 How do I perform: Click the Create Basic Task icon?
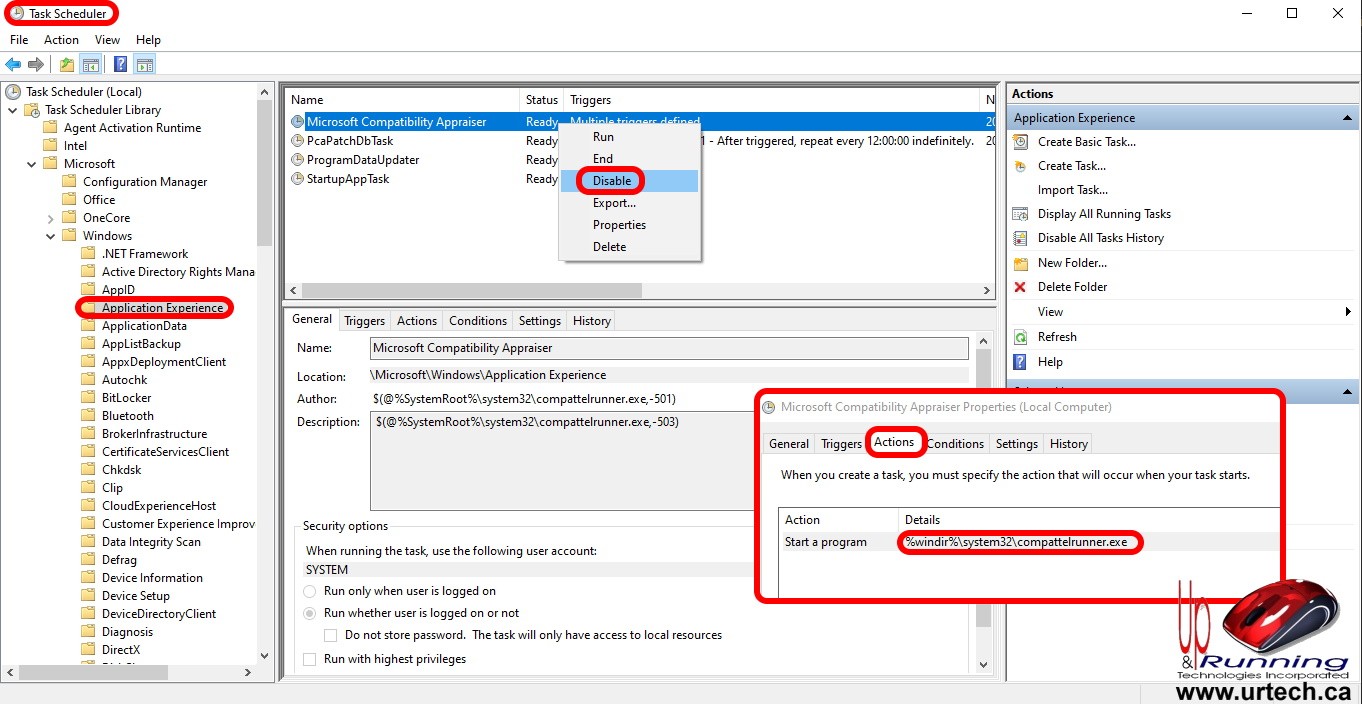[x=1020, y=142]
